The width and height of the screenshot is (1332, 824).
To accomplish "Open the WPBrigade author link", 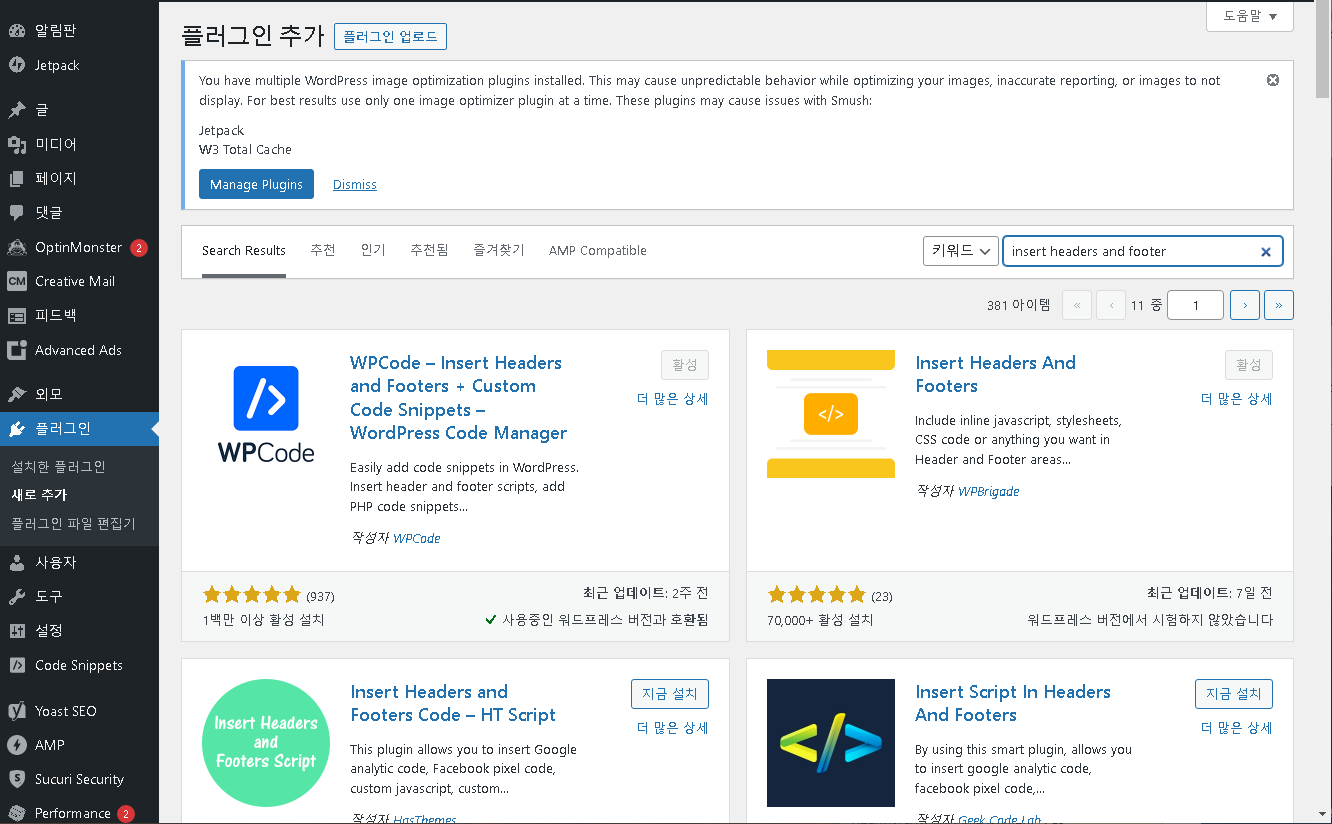I will click(989, 491).
